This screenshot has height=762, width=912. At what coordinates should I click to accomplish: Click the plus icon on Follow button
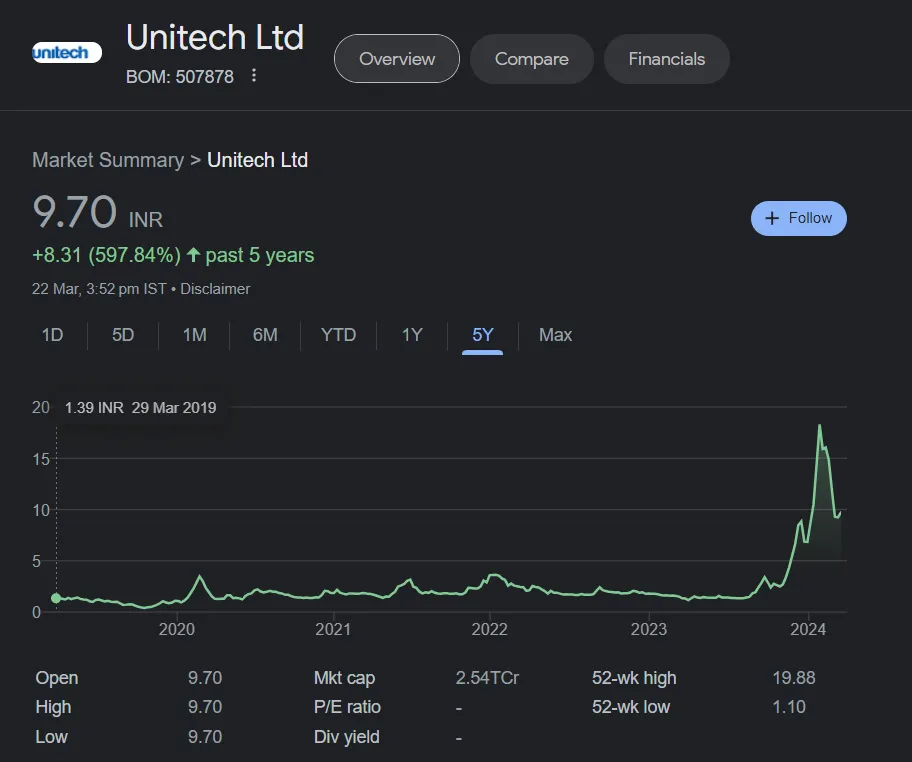(x=772, y=218)
